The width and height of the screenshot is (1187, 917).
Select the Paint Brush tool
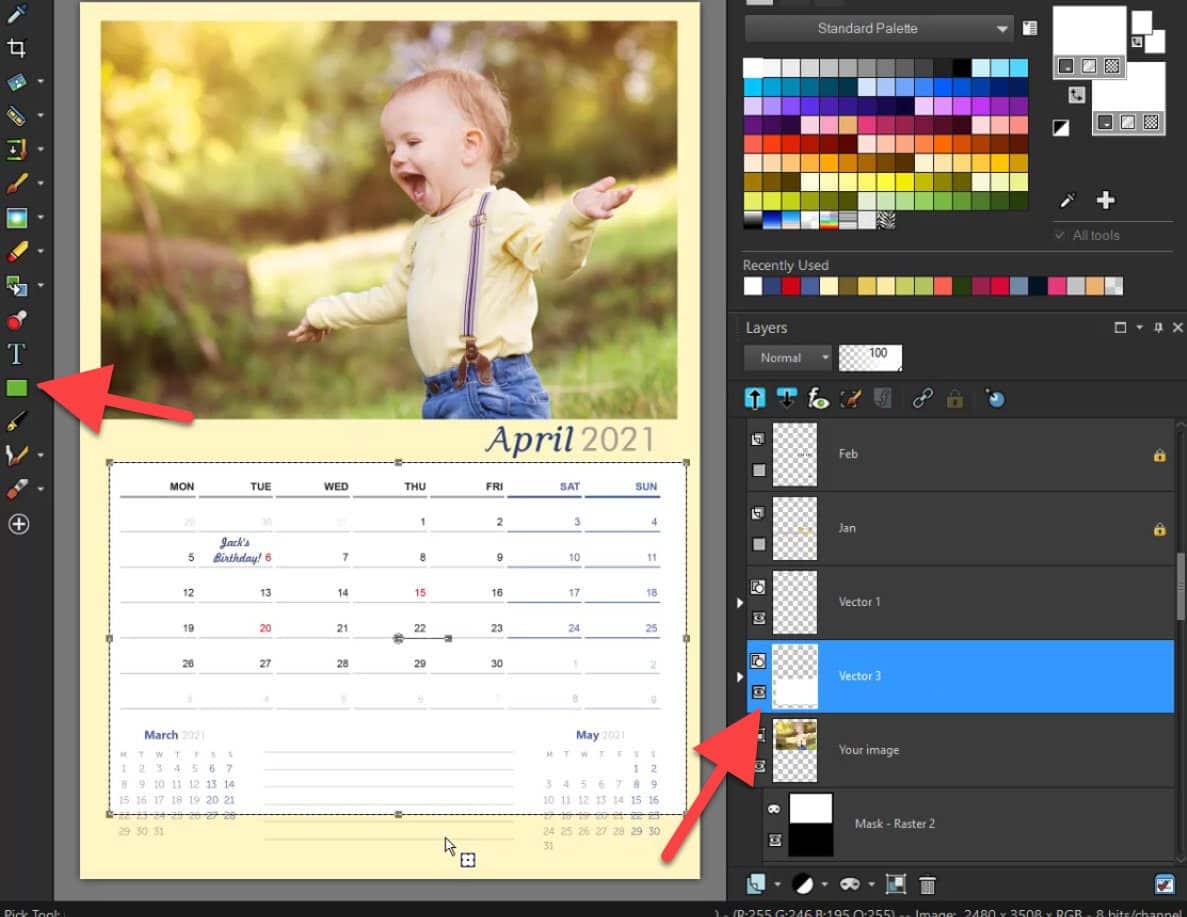[x=18, y=184]
